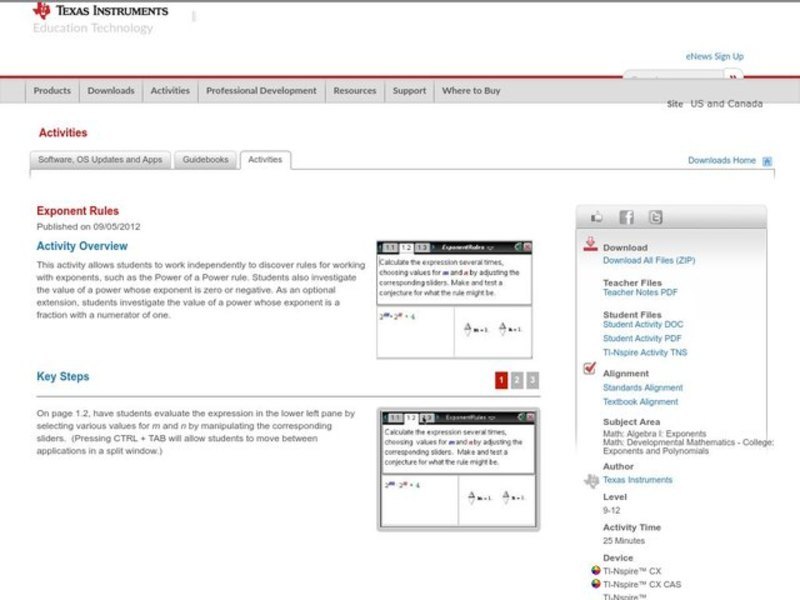Share activity via the Facebook icon
800x600 pixels.
click(x=626, y=217)
